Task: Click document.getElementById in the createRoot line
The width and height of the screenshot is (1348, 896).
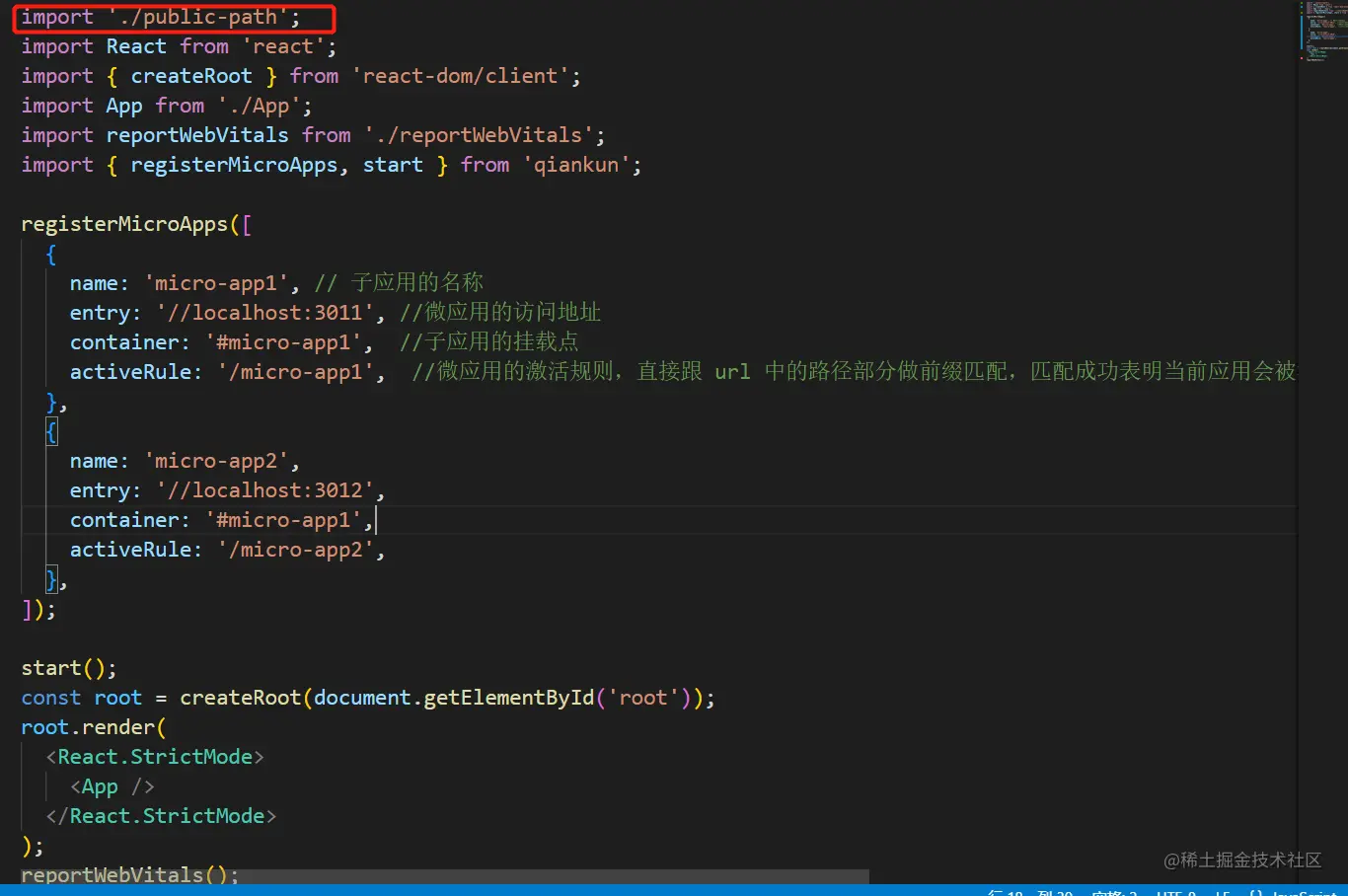Action: (x=454, y=698)
